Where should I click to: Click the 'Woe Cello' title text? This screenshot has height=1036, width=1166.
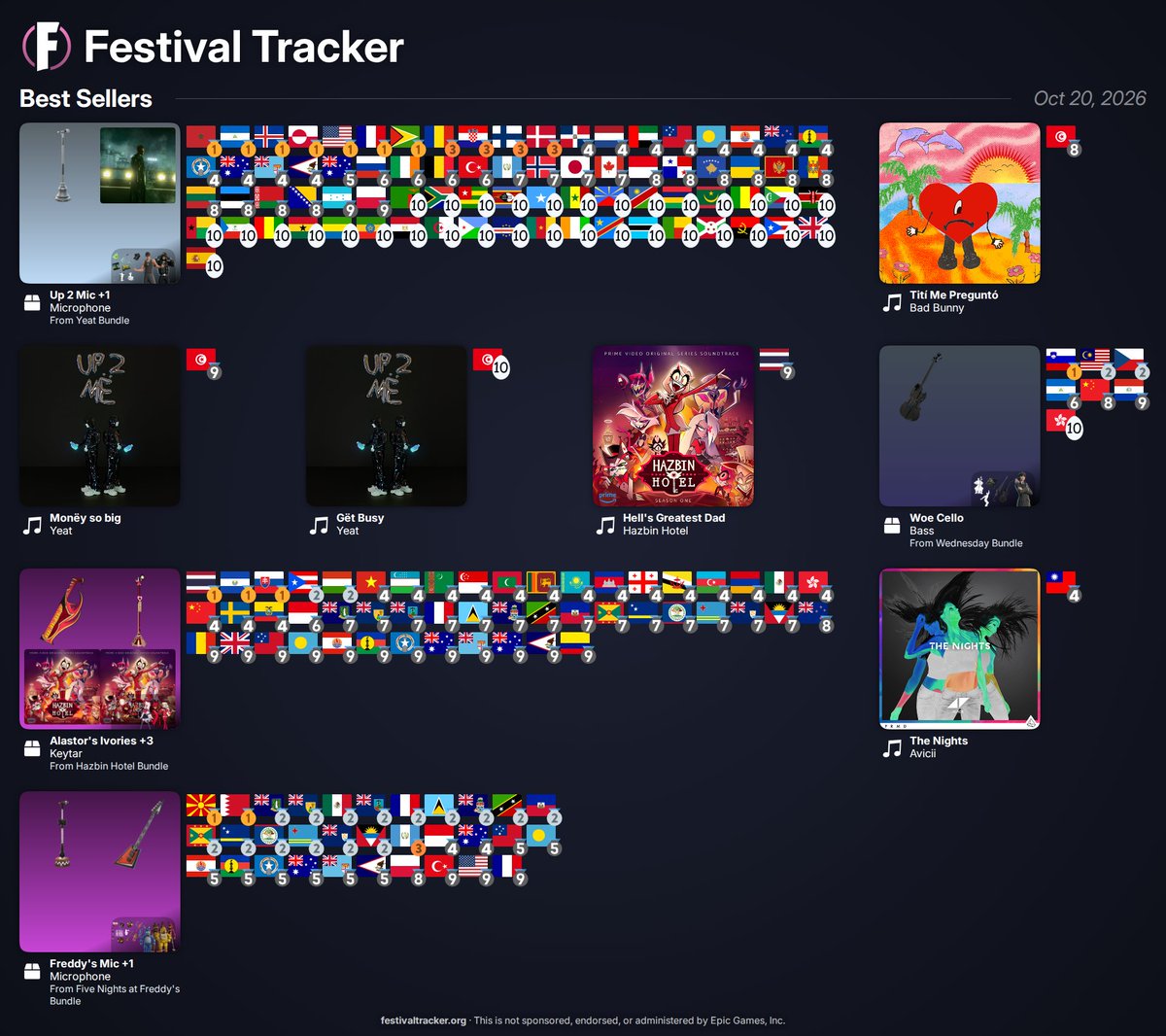click(x=937, y=518)
